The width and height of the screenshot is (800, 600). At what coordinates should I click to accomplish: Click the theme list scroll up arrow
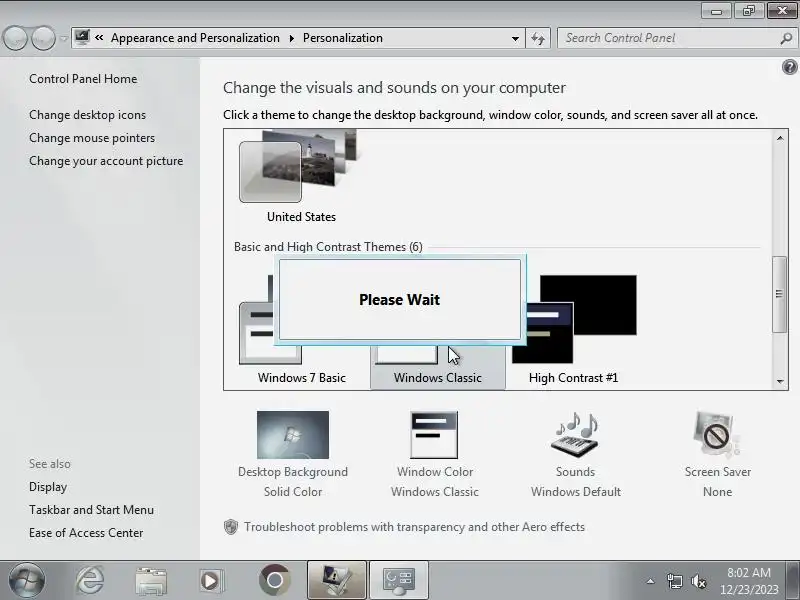pos(780,138)
